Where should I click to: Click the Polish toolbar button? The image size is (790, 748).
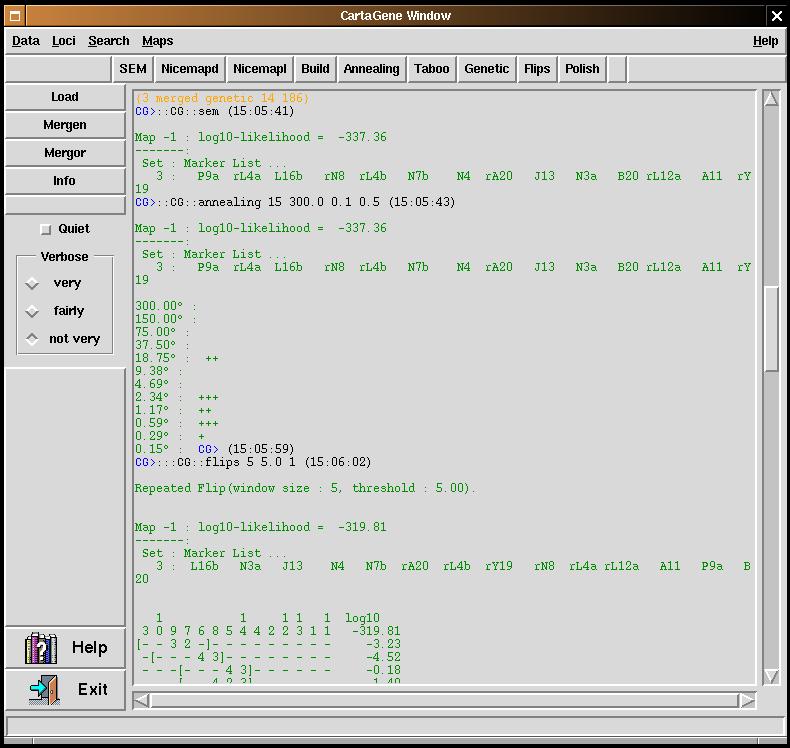click(582, 69)
